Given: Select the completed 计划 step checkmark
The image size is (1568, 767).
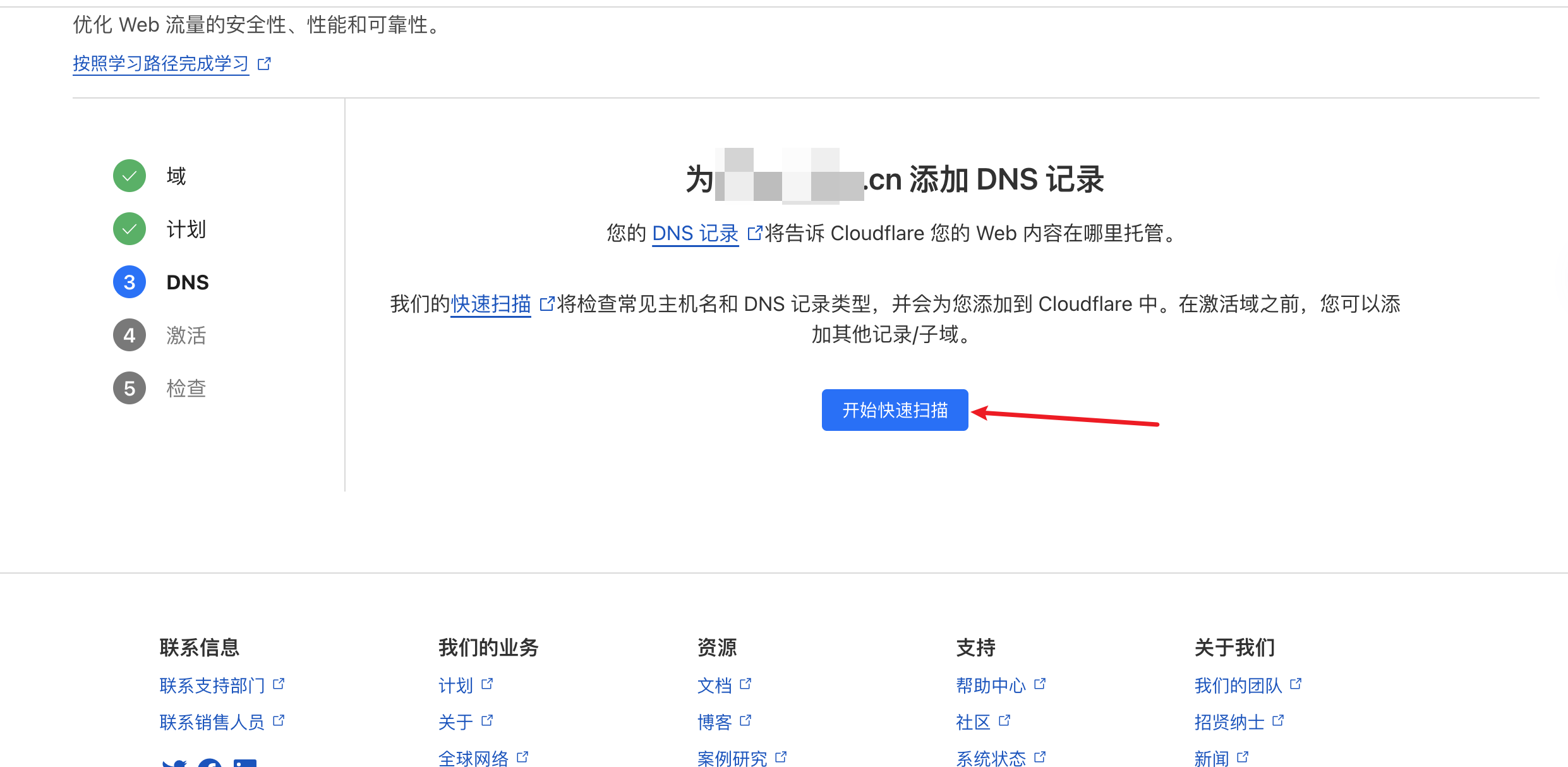Looking at the screenshot, I should 130,229.
